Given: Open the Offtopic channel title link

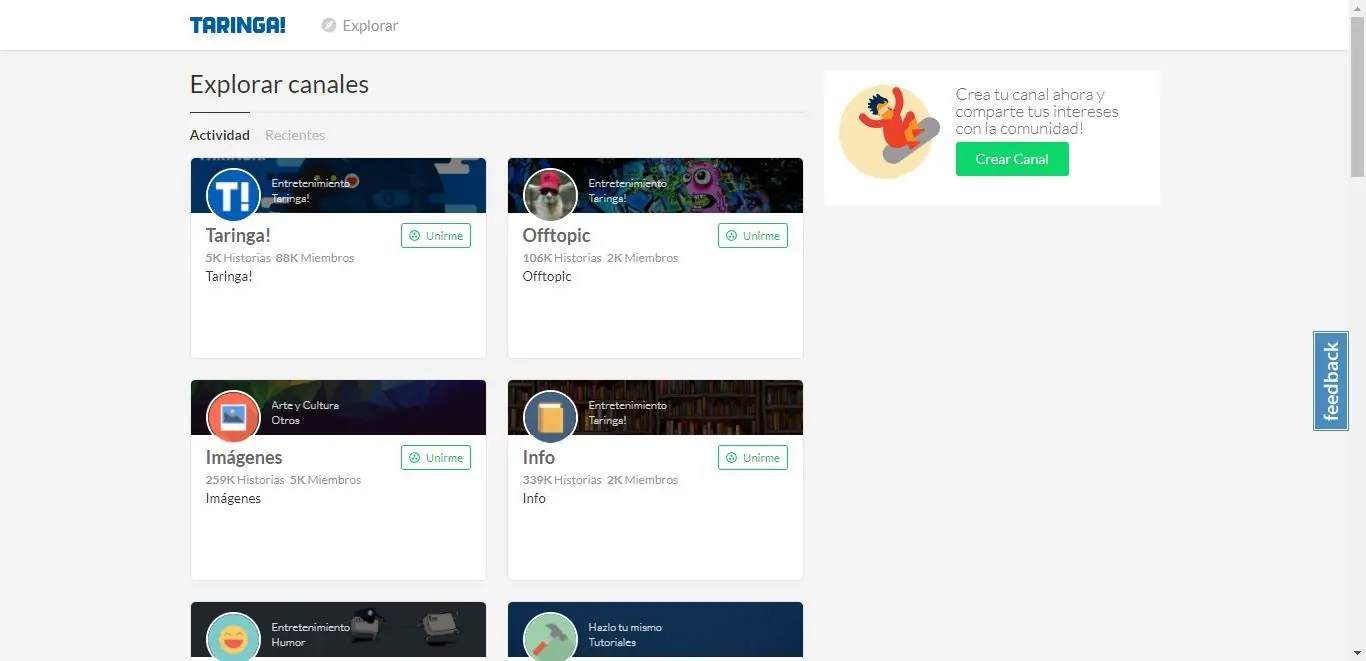Looking at the screenshot, I should [556, 236].
